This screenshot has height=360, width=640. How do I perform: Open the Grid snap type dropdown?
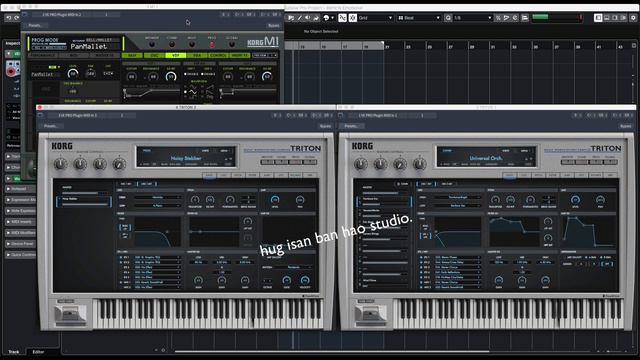pyautogui.click(x=375, y=18)
